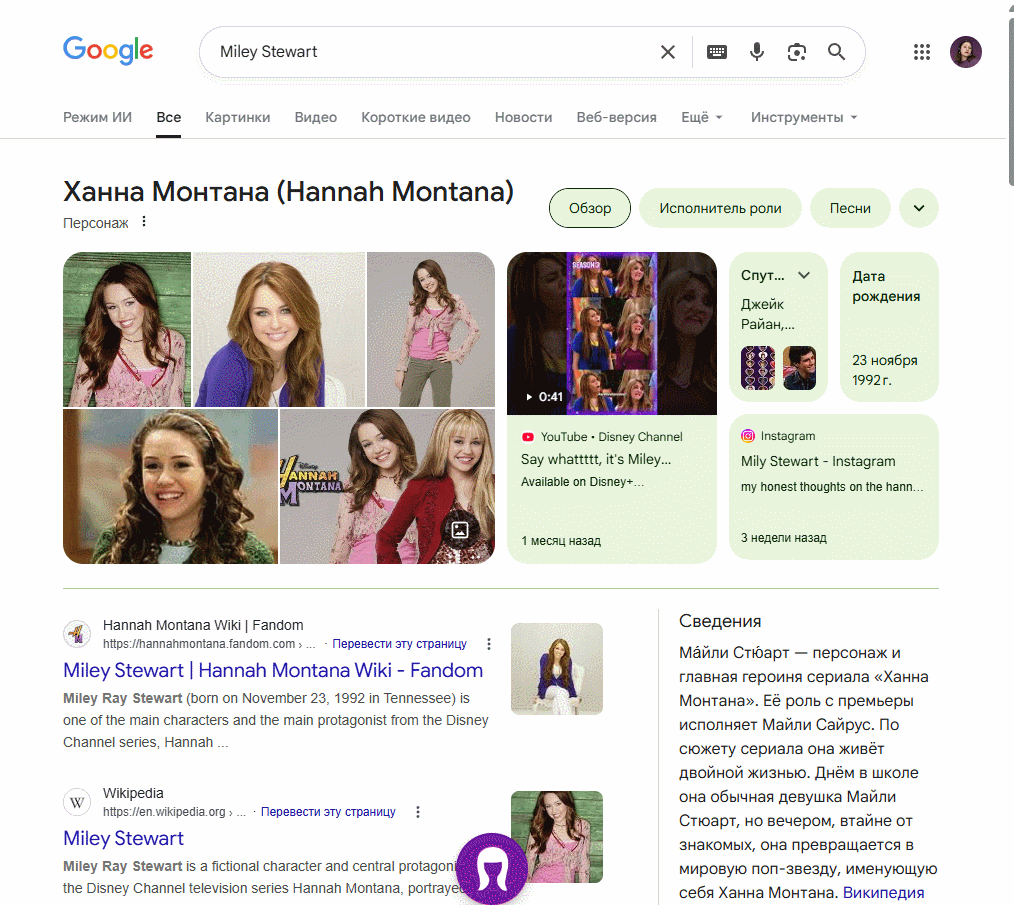Expand the Ещё dropdown menu
The width and height of the screenshot is (1014, 905).
702,117
